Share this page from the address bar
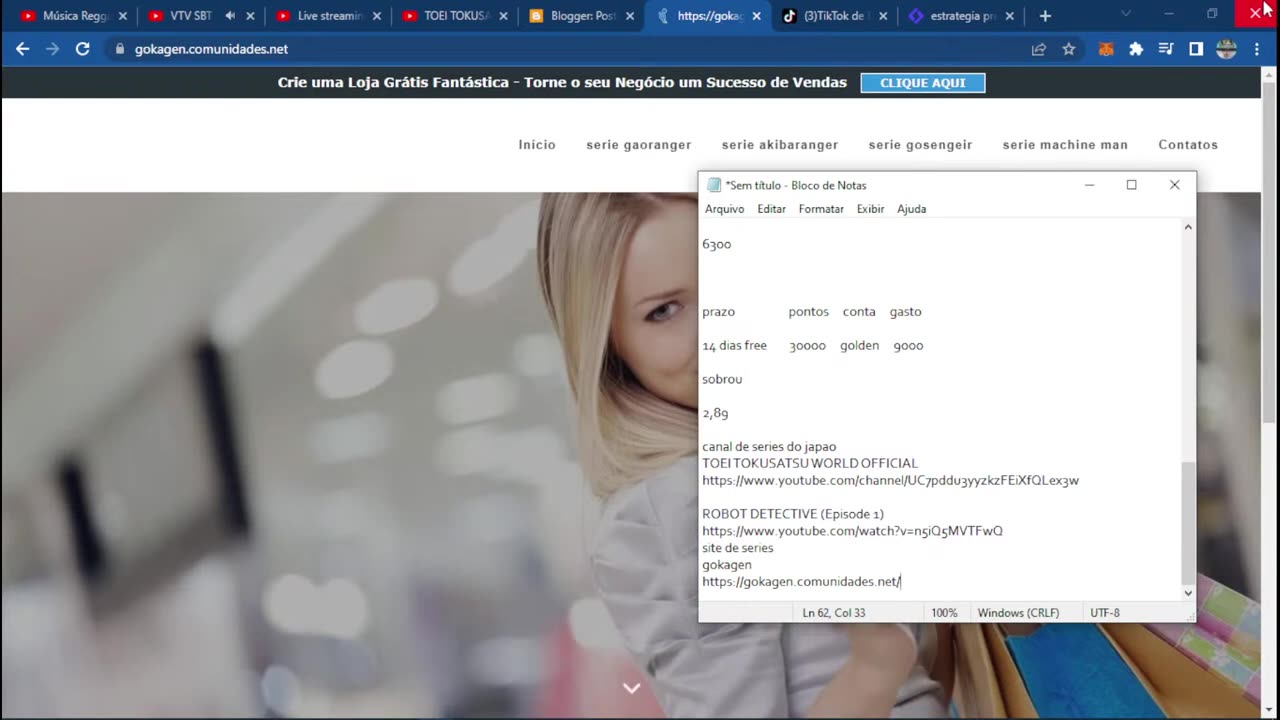This screenshot has width=1280, height=720. [1039, 49]
